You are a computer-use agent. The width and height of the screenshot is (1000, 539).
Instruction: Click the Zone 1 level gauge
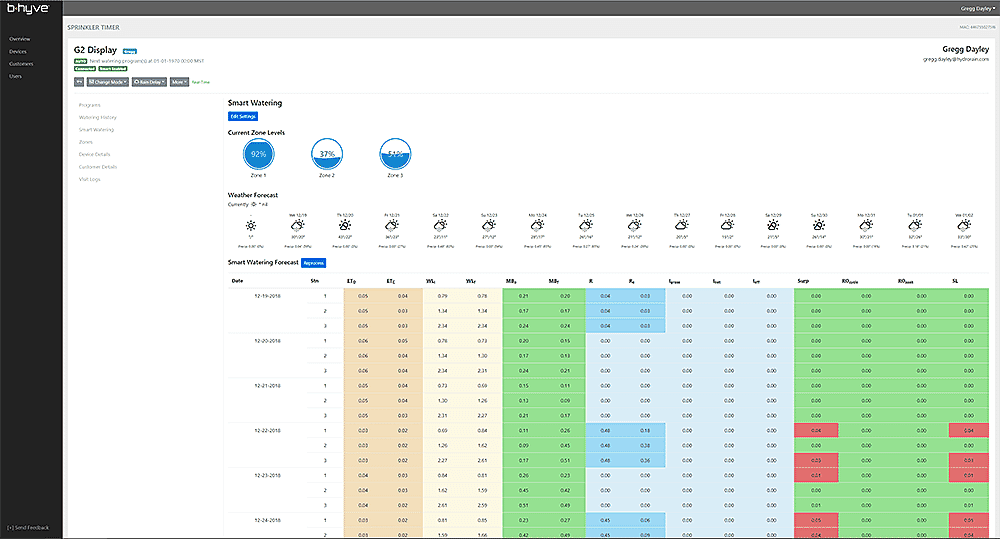258,154
